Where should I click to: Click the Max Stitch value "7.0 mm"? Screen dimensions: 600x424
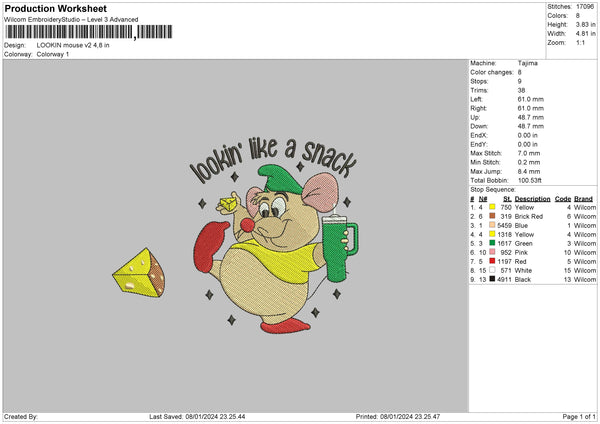pos(529,153)
